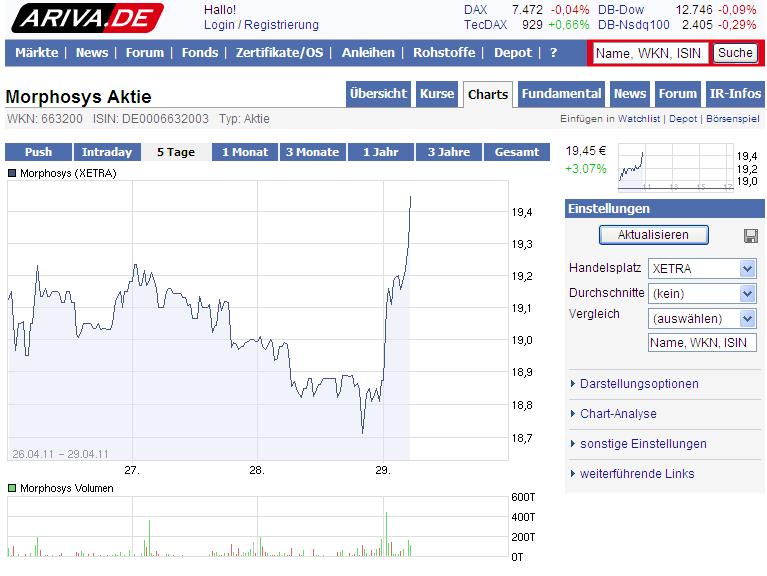Open the Forum tab for Morphosys
Screen dimensions: 767x576
[677, 94]
